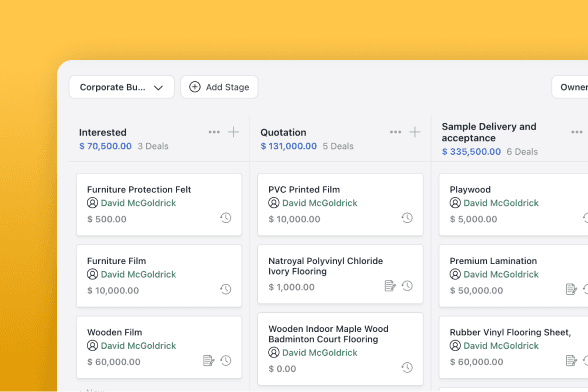
Task: Click the Quotation stage heading
Action: [x=284, y=132]
